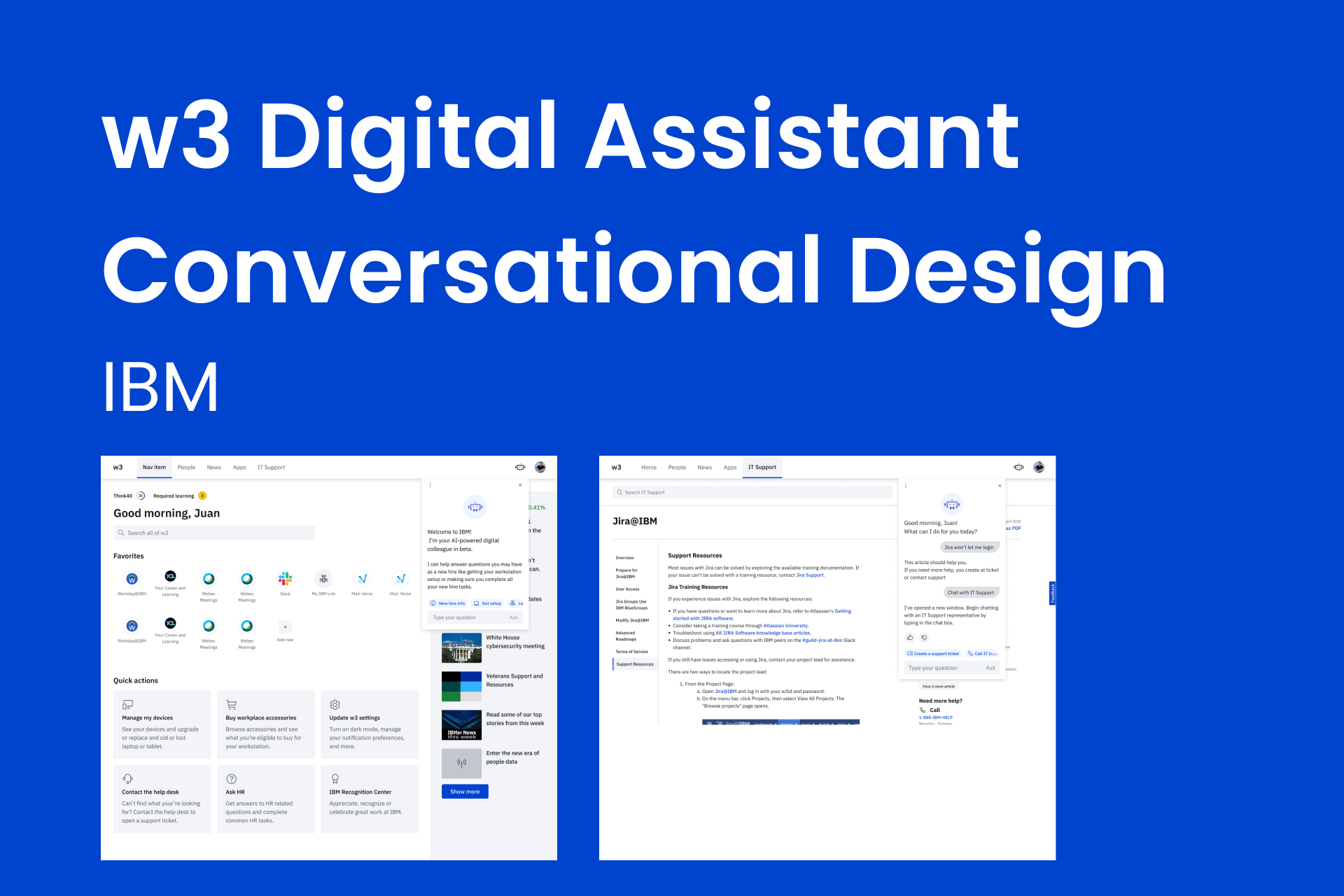Open the Apps tab on the homepage nav
This screenshot has height=896, width=1344.
click(x=239, y=467)
